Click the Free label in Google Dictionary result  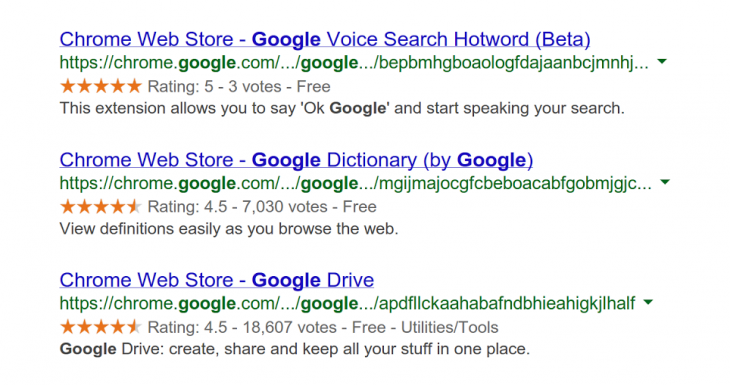click(359, 207)
